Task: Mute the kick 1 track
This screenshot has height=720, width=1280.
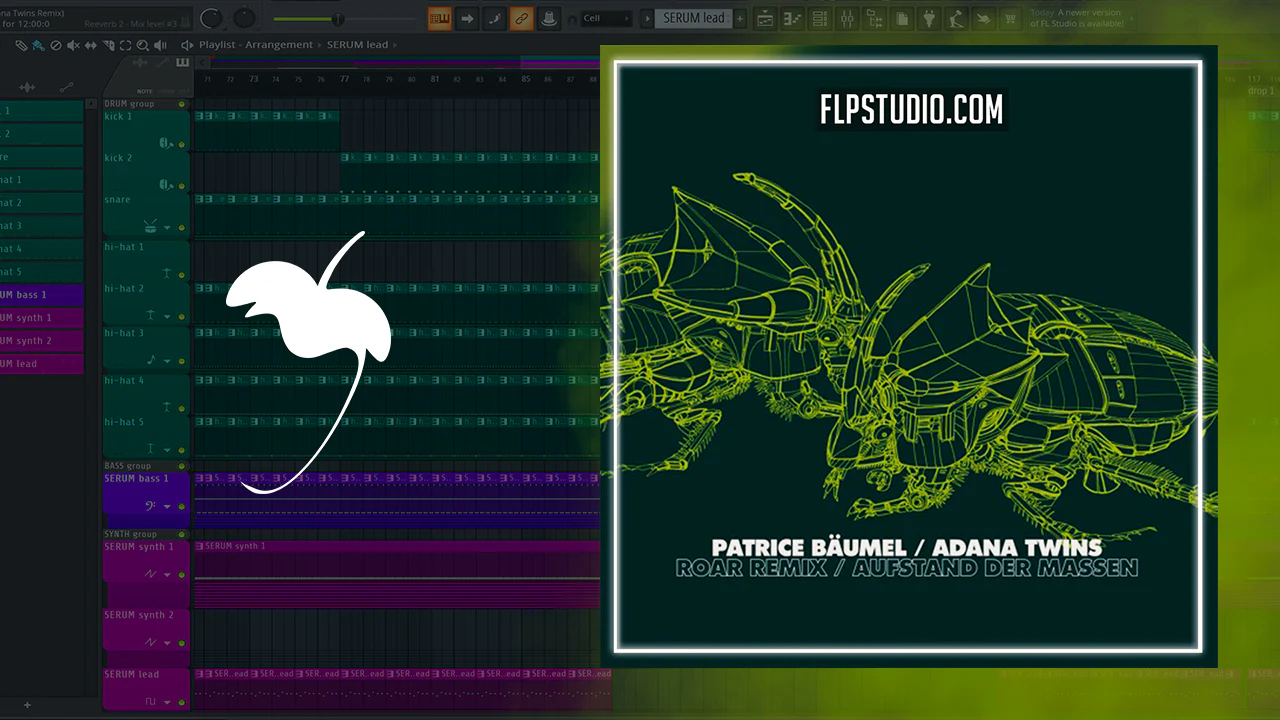Action: pyautogui.click(x=182, y=145)
